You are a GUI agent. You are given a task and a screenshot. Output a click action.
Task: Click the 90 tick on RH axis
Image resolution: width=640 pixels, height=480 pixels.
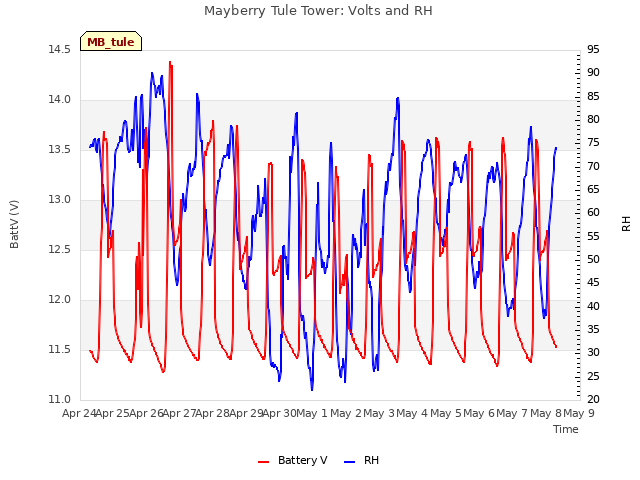[x=593, y=73]
